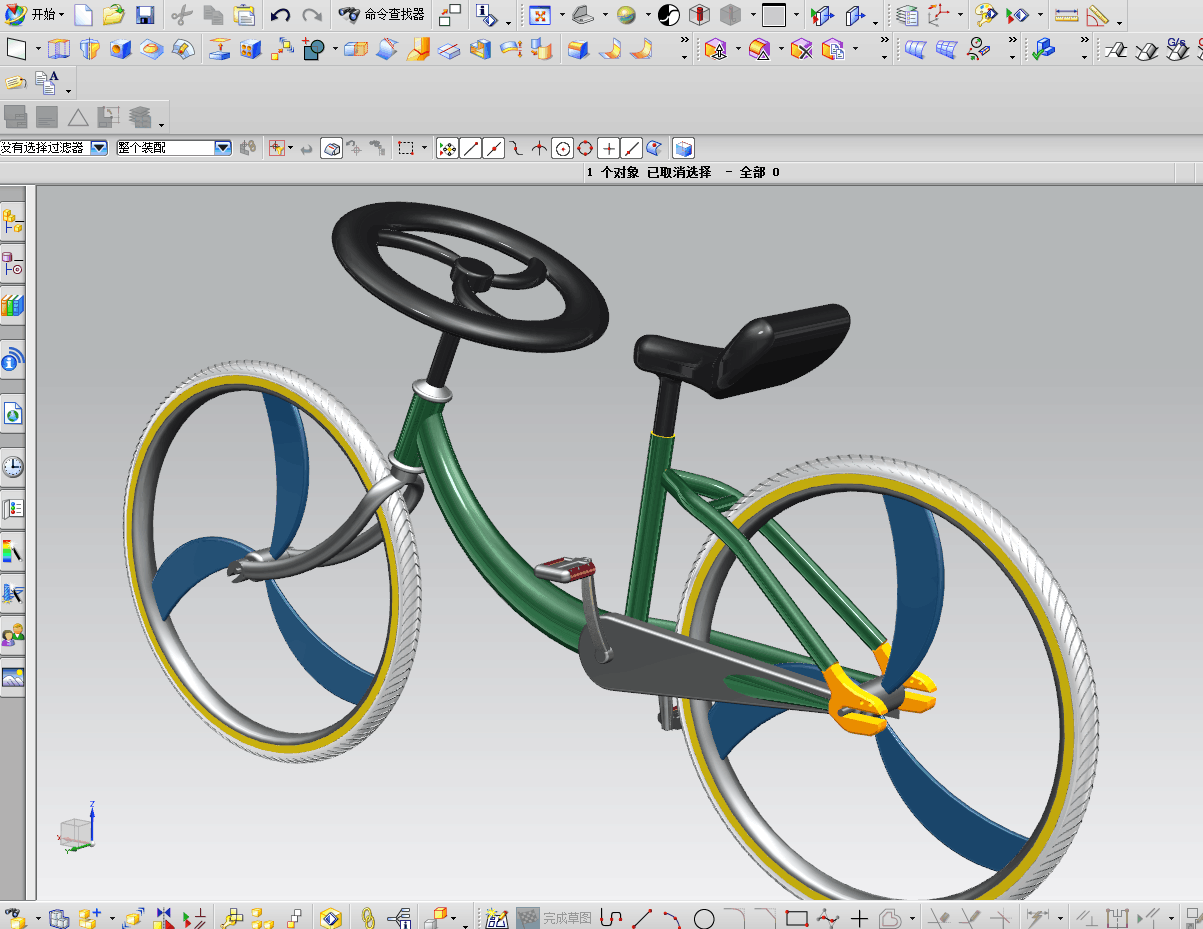
Task: Expand the 没有选择过滤器 selection filter dropdown
Action: 99,148
